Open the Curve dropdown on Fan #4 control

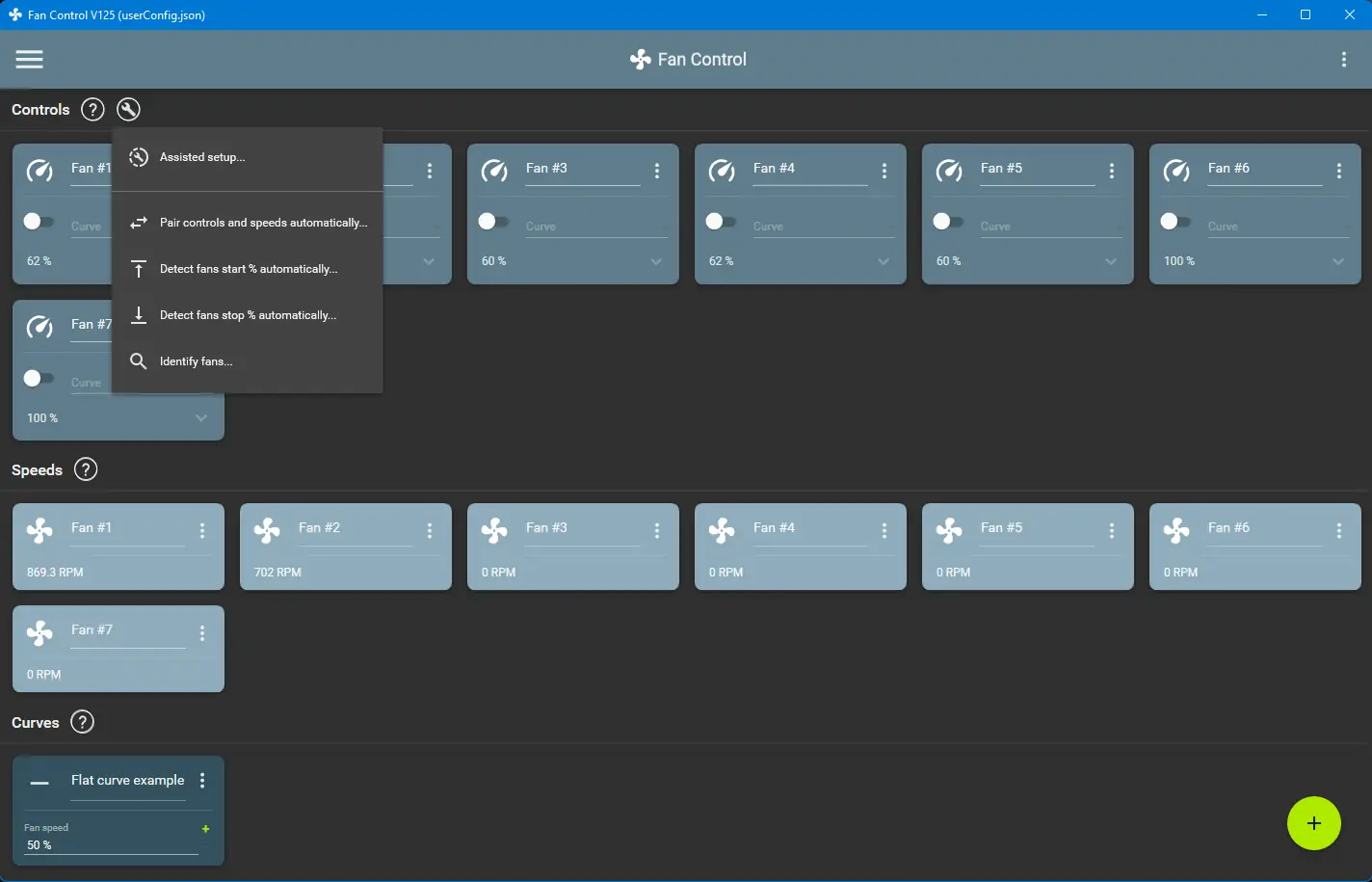[x=824, y=226]
